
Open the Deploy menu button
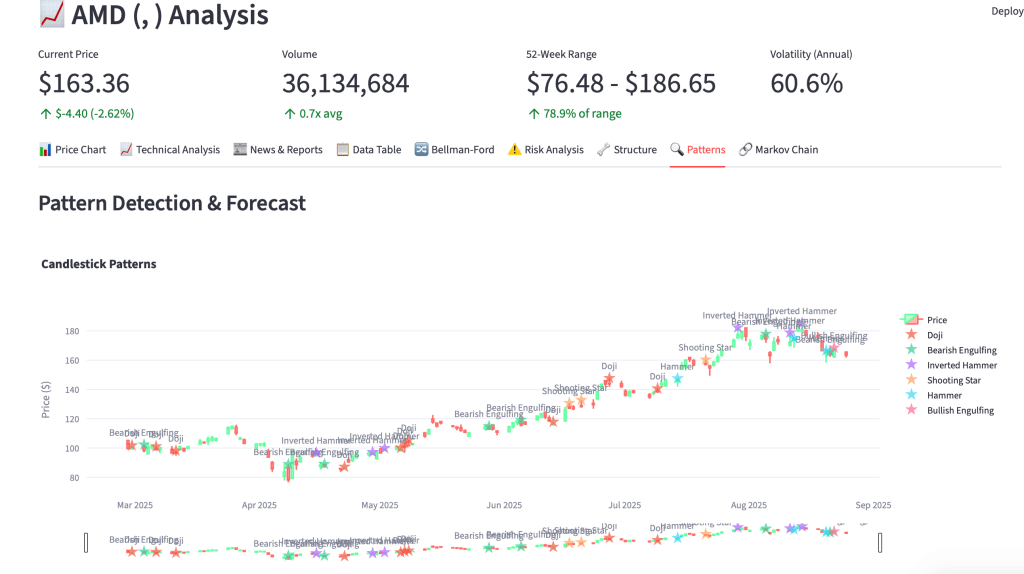(1006, 11)
